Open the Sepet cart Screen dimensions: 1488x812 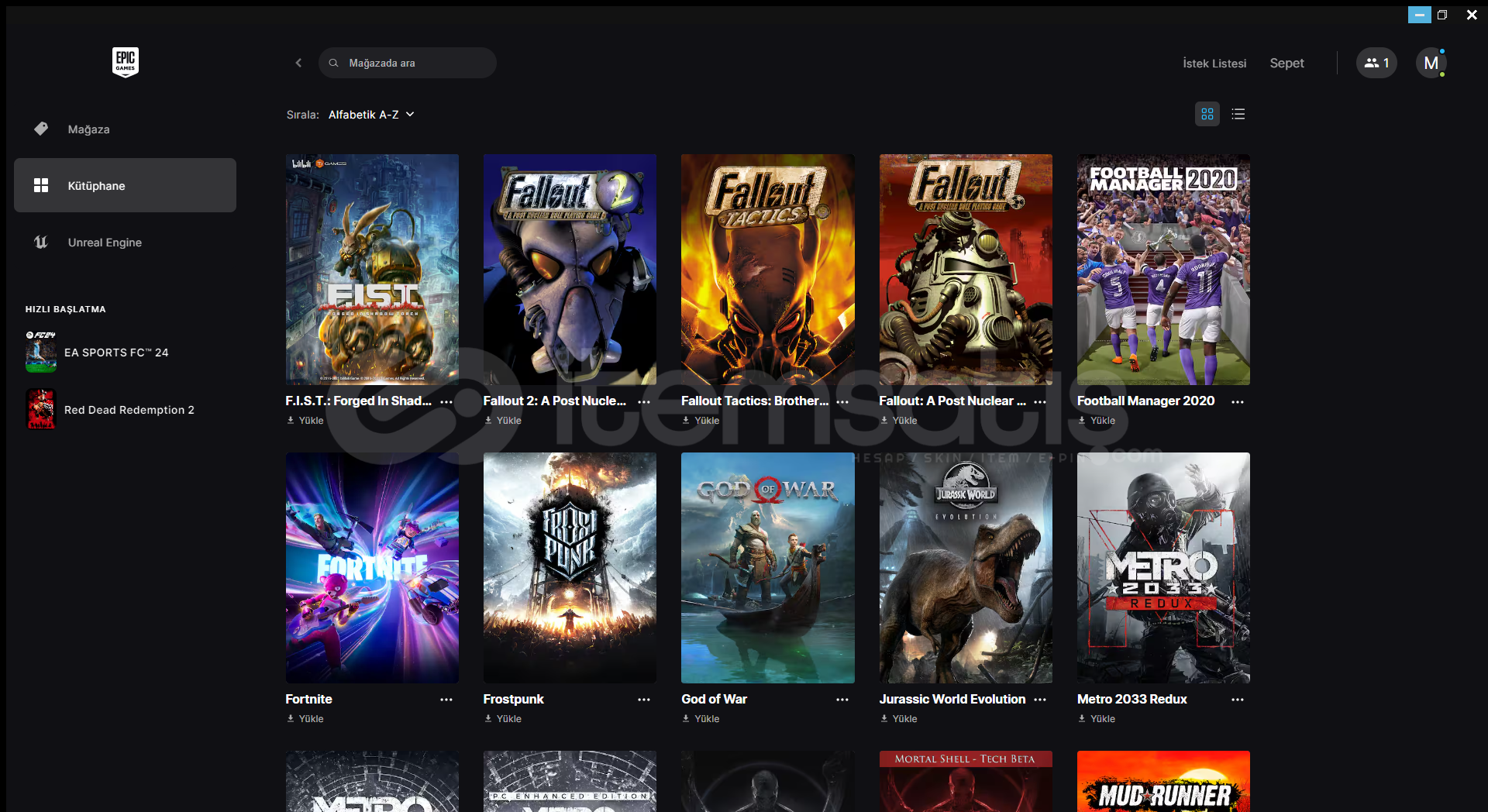pyautogui.click(x=1286, y=63)
